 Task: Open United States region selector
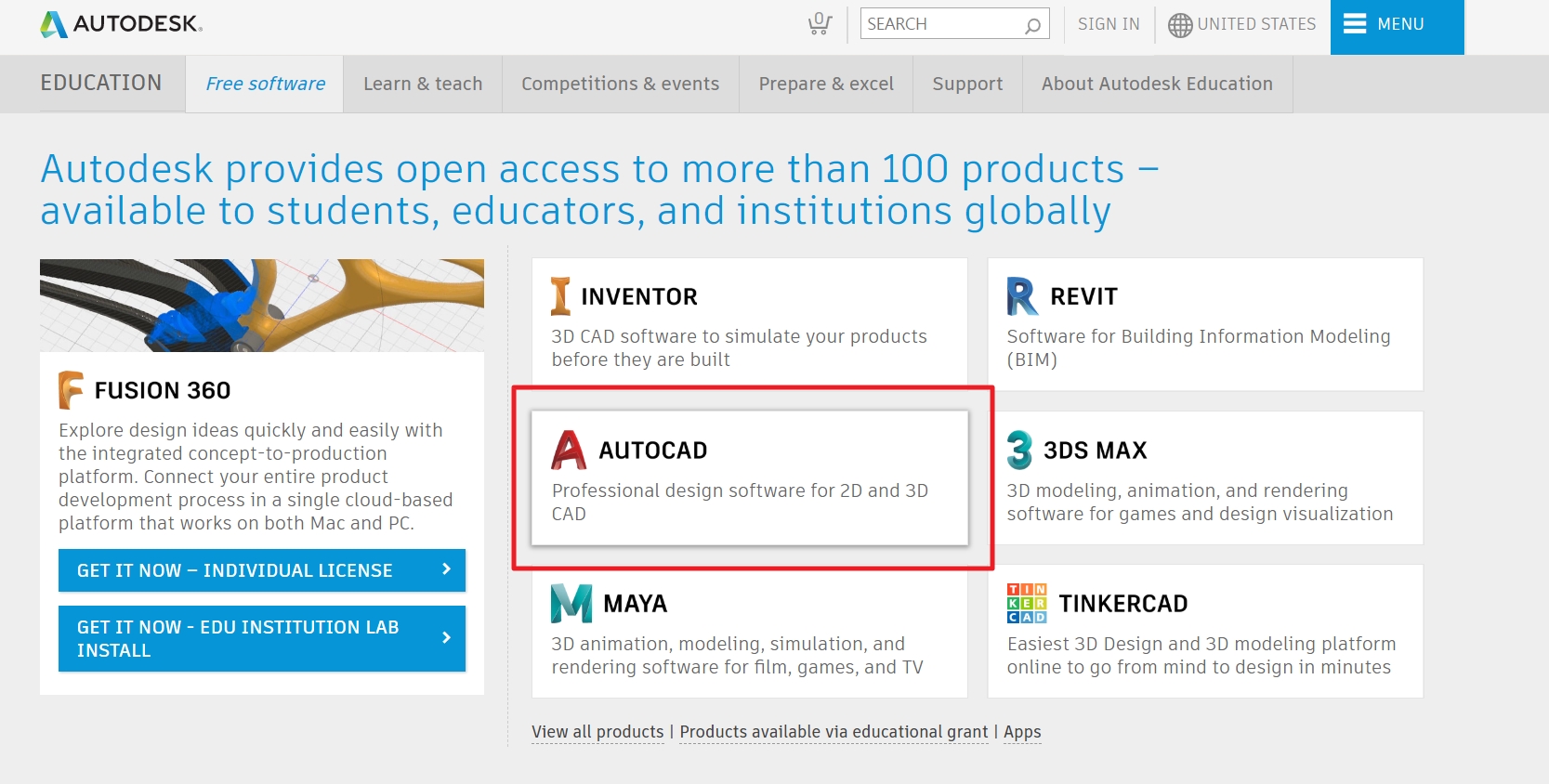click(1242, 24)
